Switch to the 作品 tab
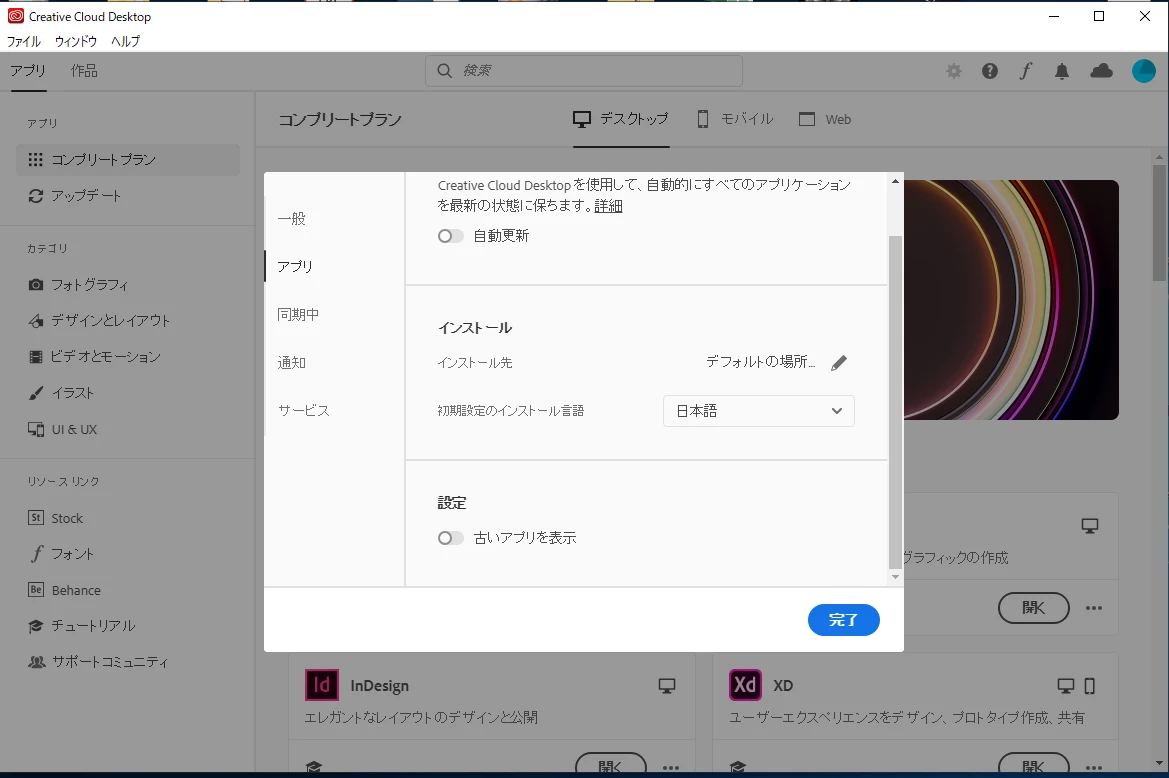Screen dimensions: 1169x778 (x=84, y=71)
